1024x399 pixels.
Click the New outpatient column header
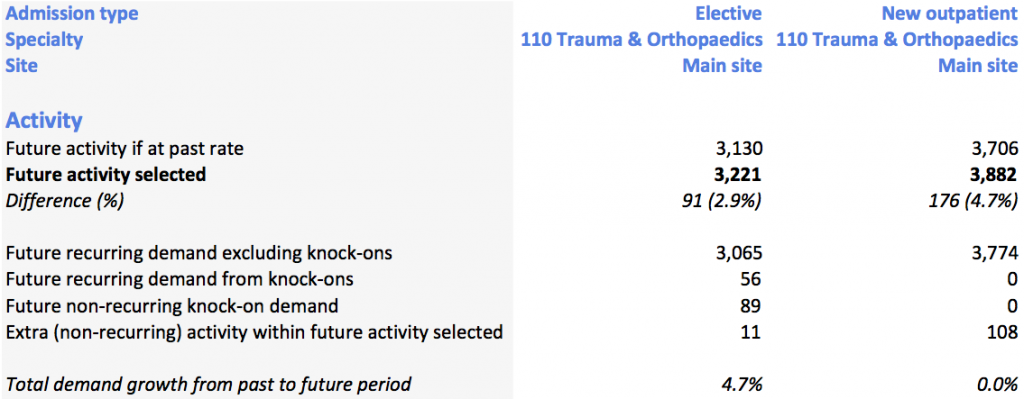tap(950, 13)
